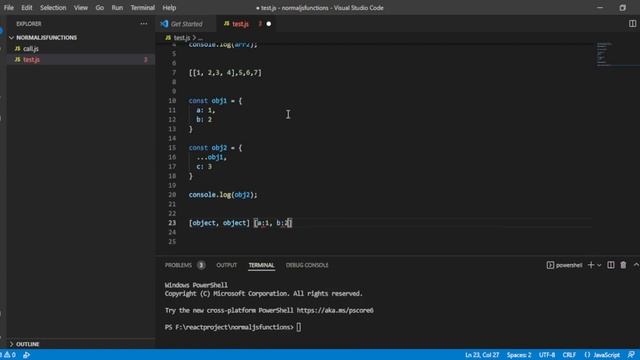The width and height of the screenshot is (640, 360).
Task: Open the View menu
Action: pyautogui.click(x=81, y=8)
